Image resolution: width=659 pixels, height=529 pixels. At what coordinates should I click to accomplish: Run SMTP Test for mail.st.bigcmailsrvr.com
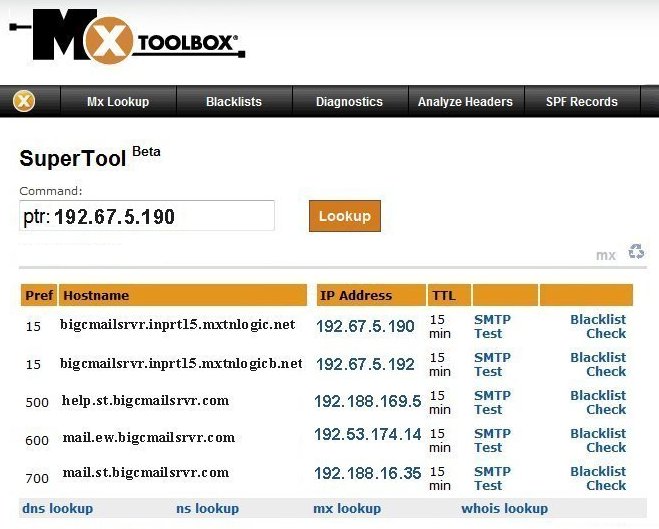click(492, 478)
